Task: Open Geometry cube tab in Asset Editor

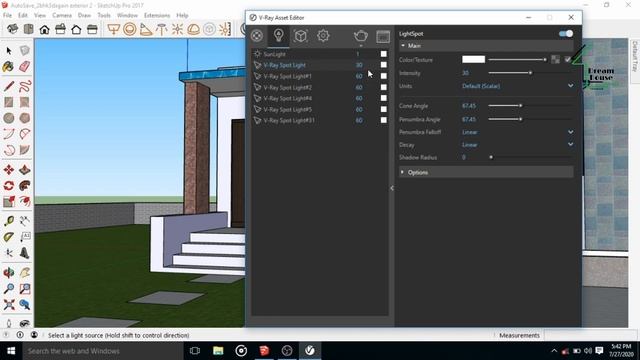Action: click(x=301, y=36)
